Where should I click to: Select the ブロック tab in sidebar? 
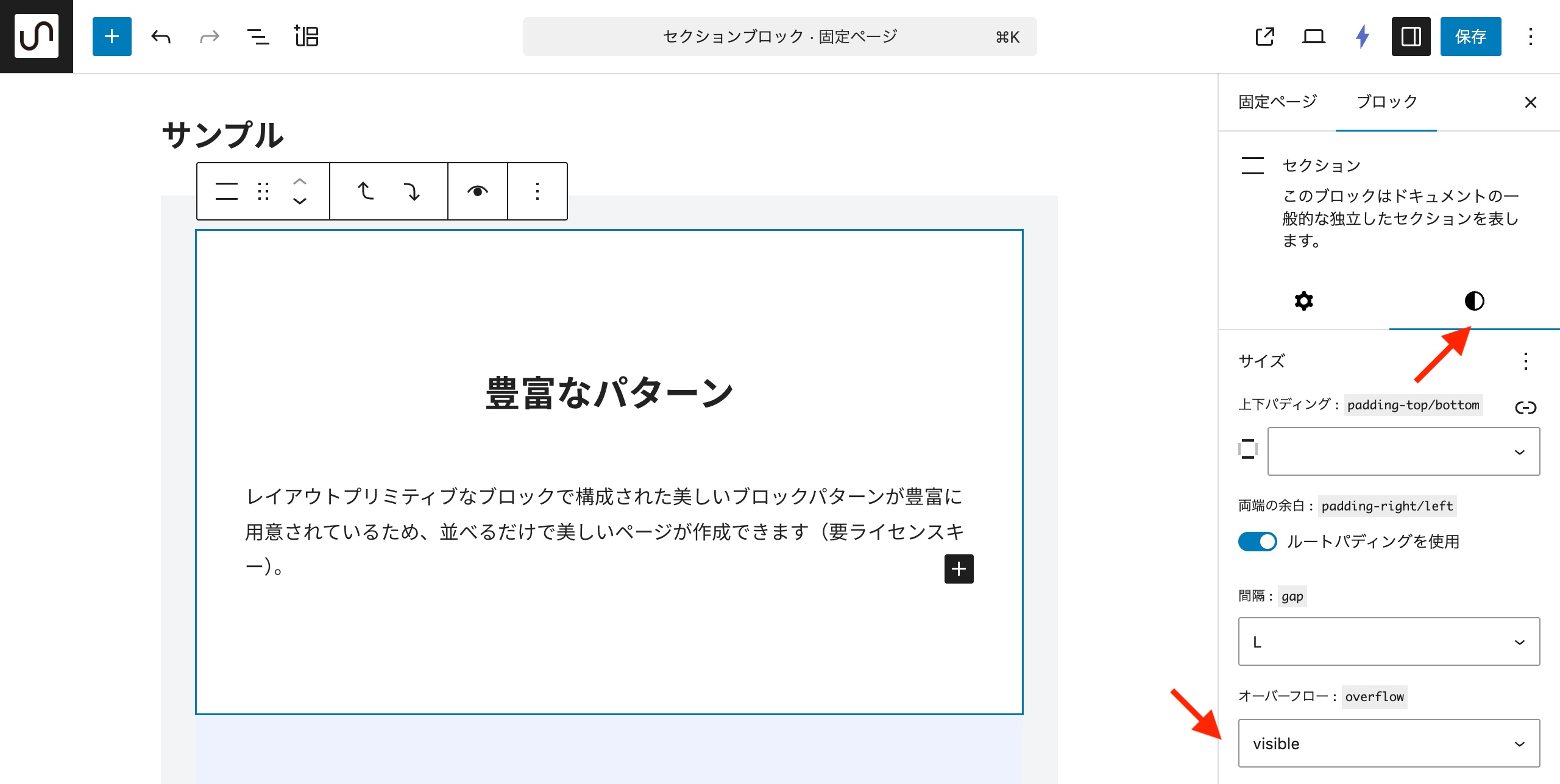click(x=1386, y=102)
